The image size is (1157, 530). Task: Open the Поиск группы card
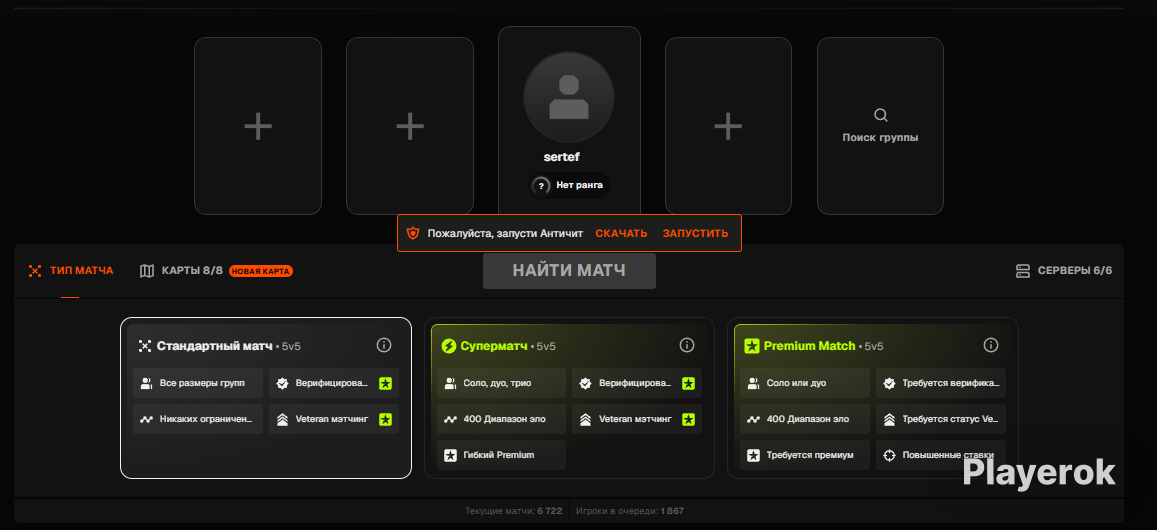point(880,125)
